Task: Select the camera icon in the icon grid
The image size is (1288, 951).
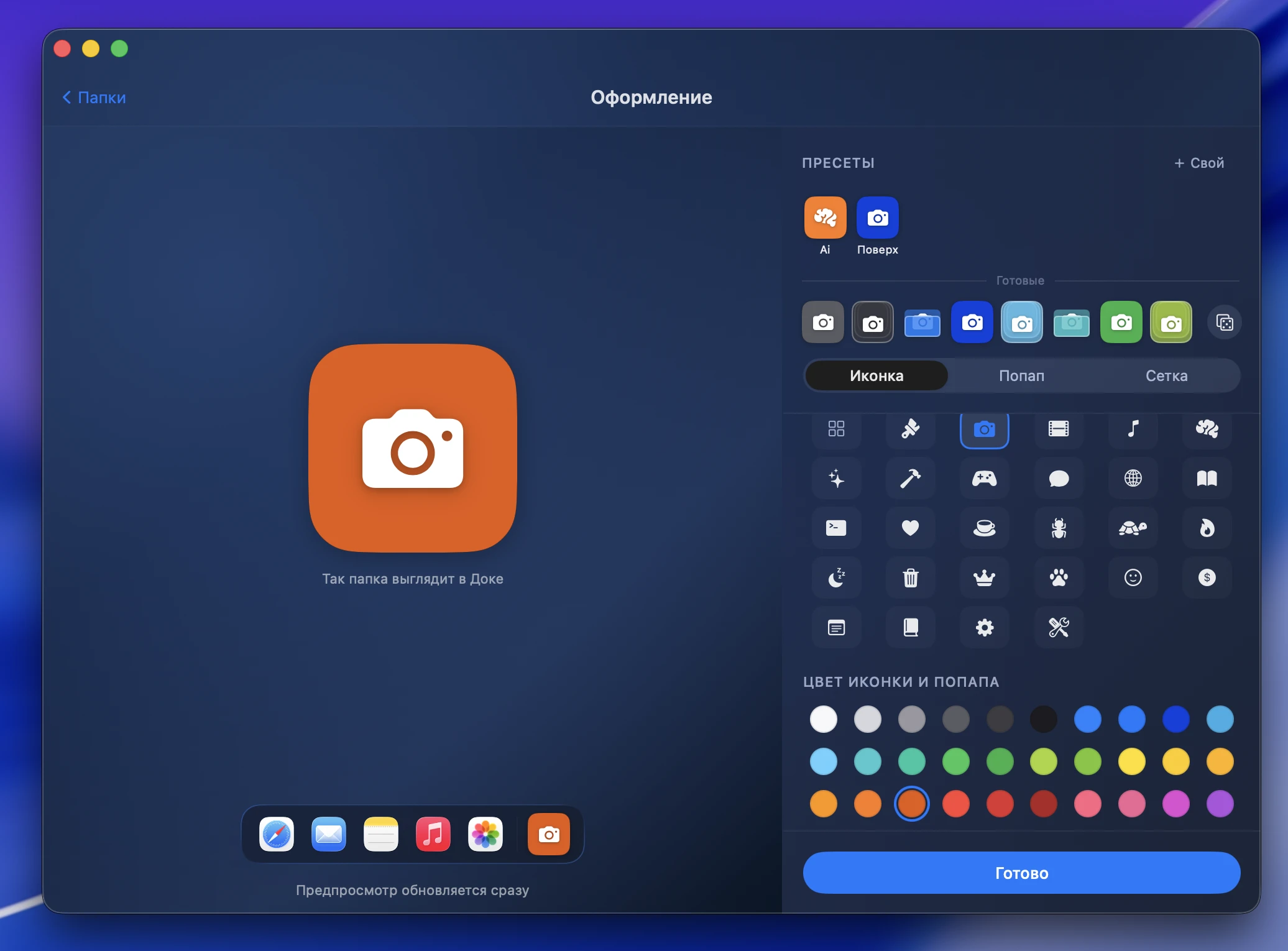Action: pos(985,429)
